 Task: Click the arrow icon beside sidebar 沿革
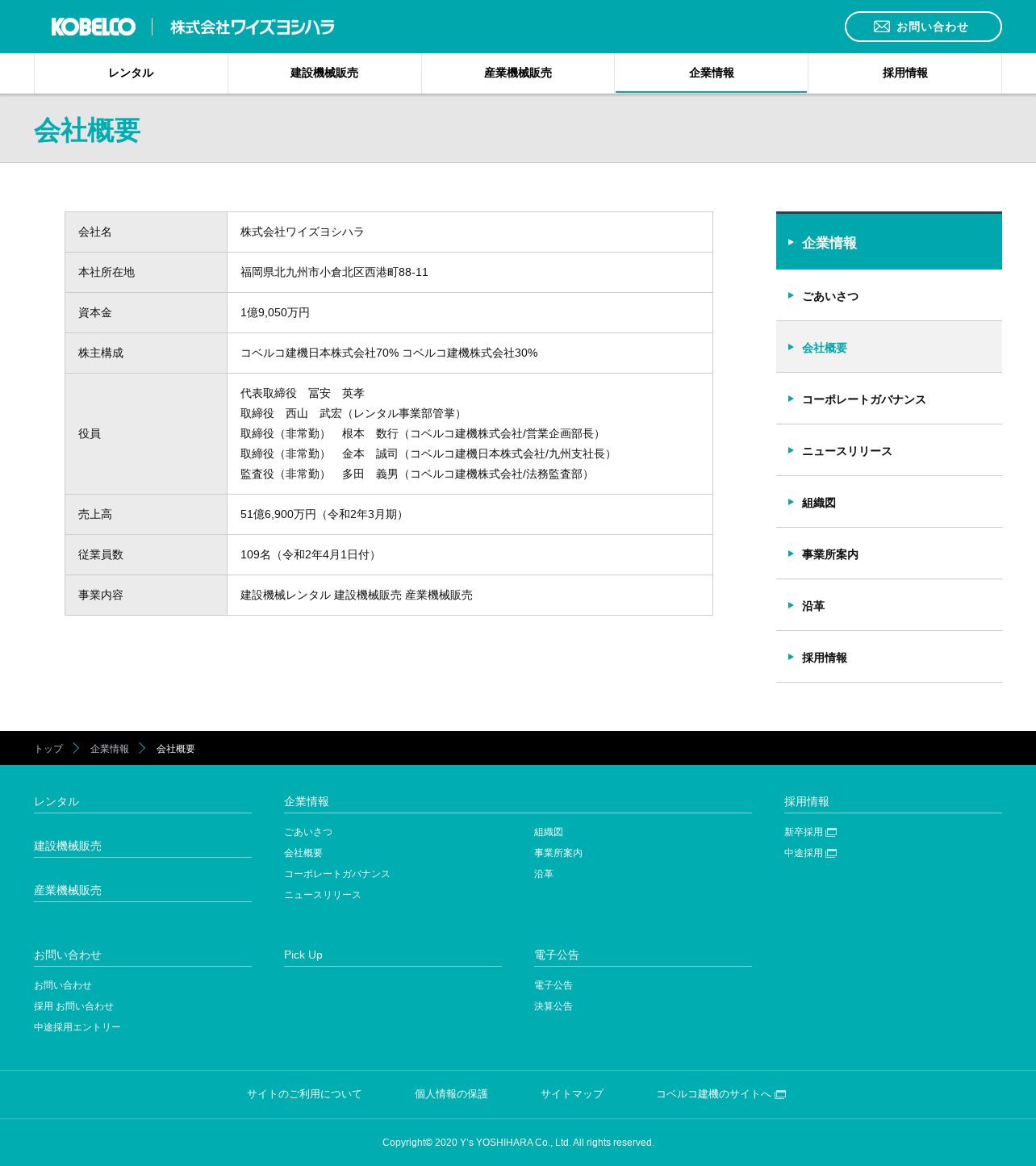tap(791, 605)
